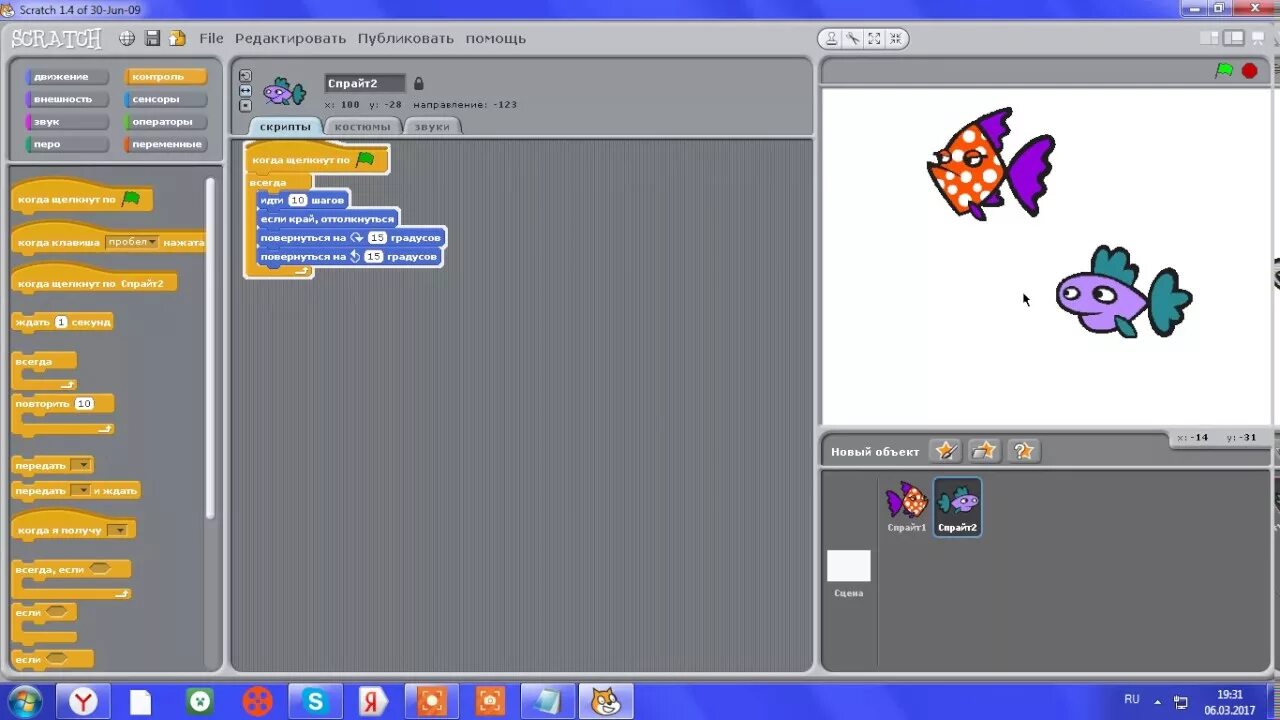Viewport: 1280px width, 720px height.
Task: Open the помощь menu
Action: pyautogui.click(x=495, y=38)
